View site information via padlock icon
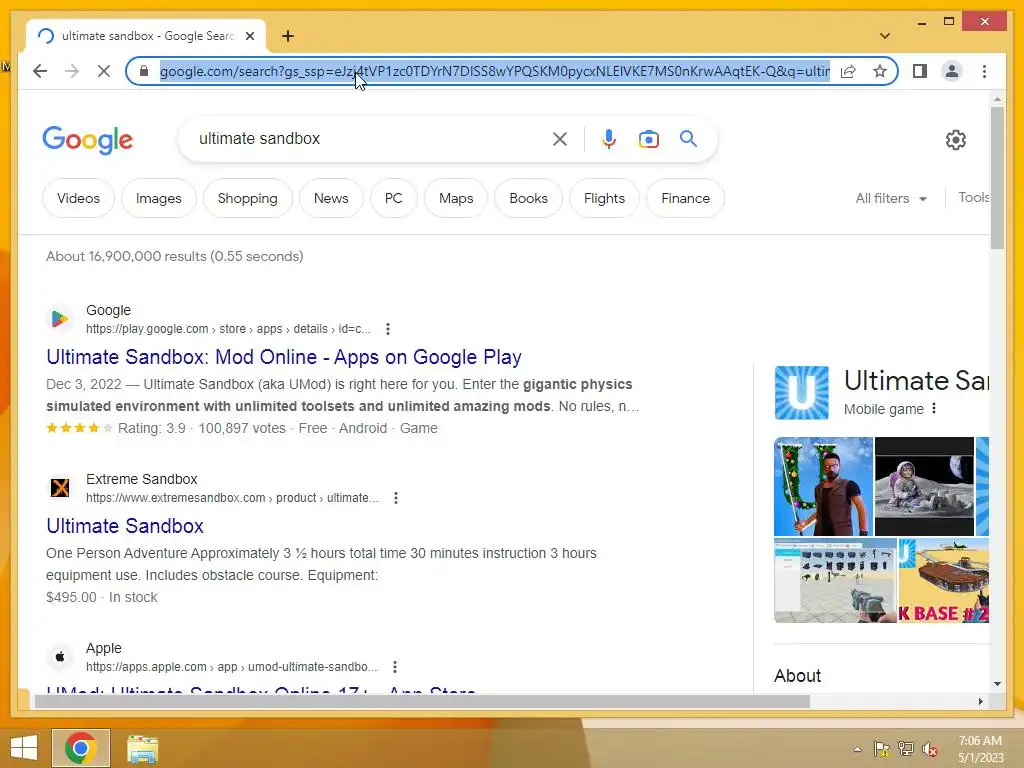This screenshot has width=1024, height=768. tap(144, 71)
